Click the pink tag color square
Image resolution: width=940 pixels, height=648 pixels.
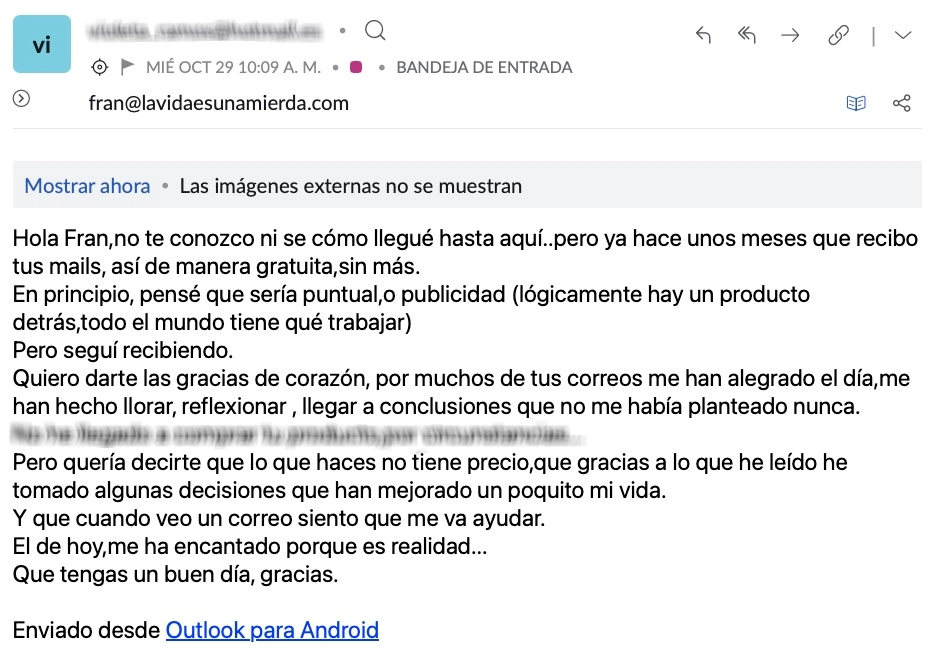coord(356,68)
